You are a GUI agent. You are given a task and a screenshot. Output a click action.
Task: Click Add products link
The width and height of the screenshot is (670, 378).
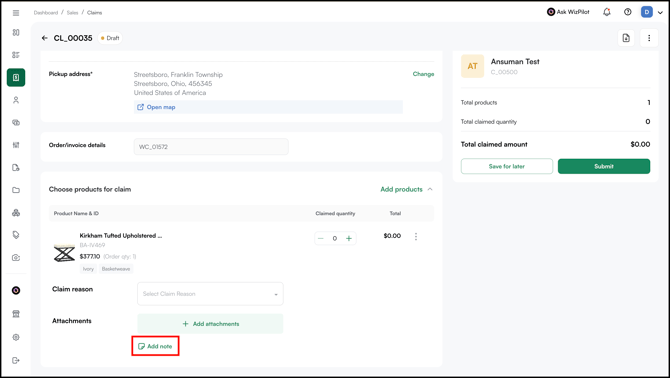pos(401,189)
